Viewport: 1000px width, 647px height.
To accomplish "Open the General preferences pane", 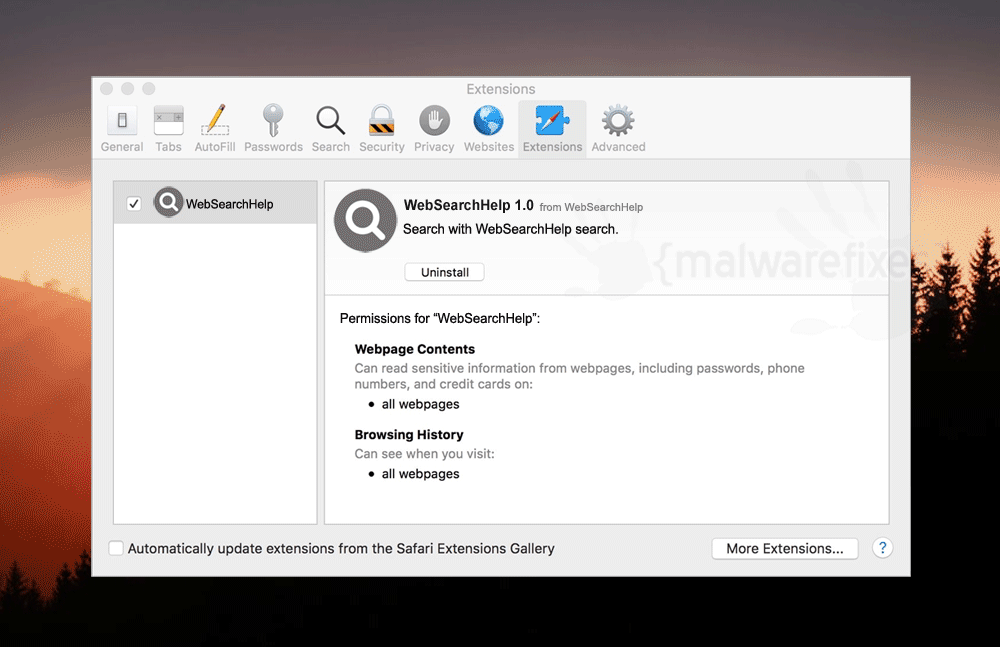I will 122,130.
